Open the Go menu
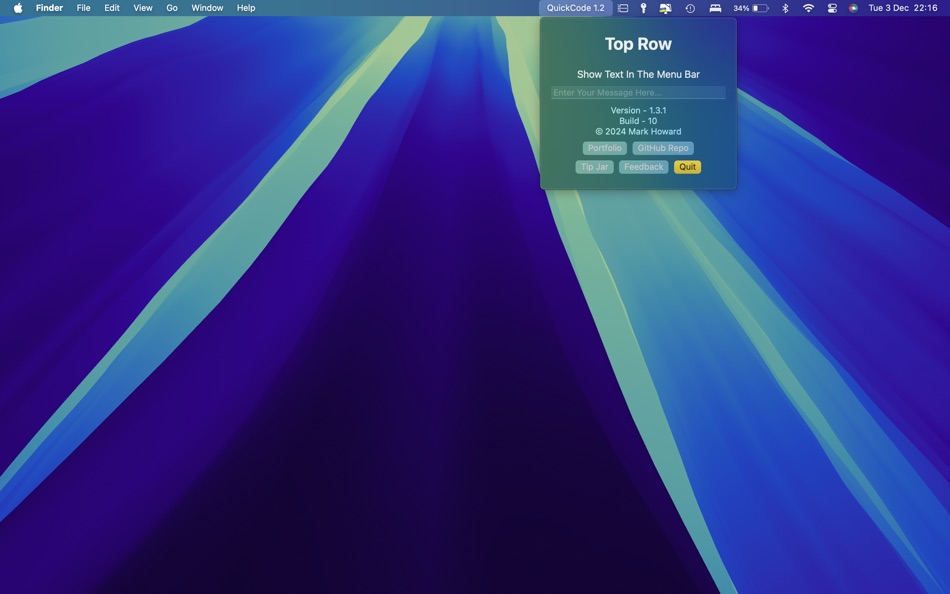Screen dimensions: 950x594 coord(172,8)
